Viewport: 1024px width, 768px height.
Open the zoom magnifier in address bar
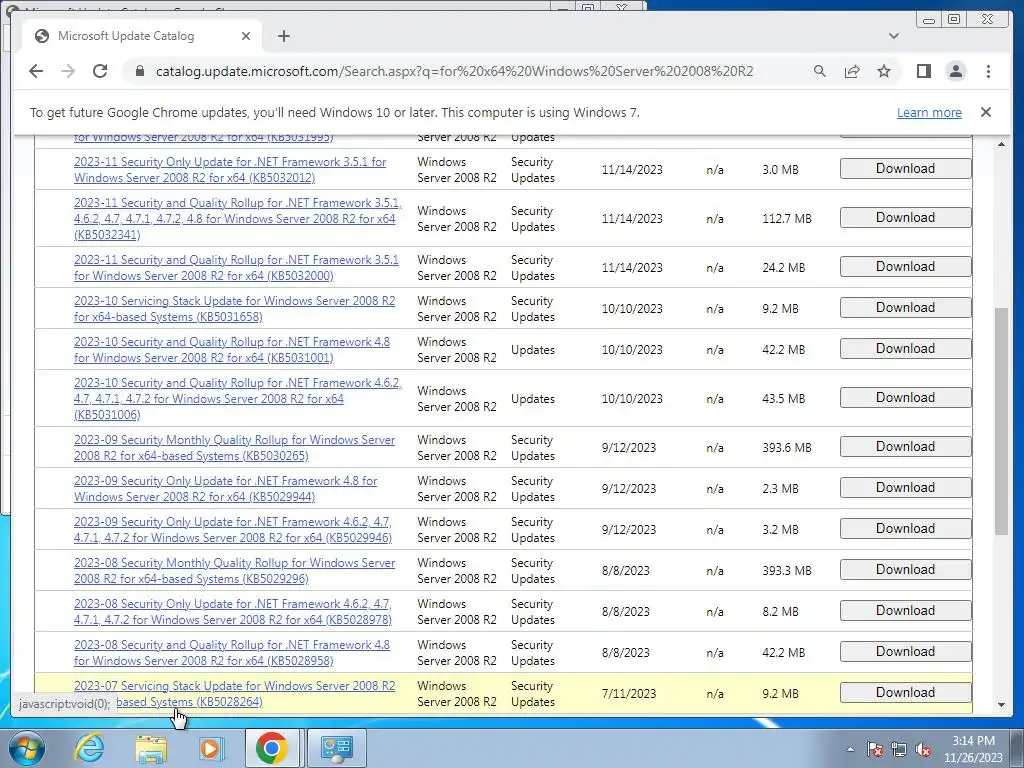820,71
